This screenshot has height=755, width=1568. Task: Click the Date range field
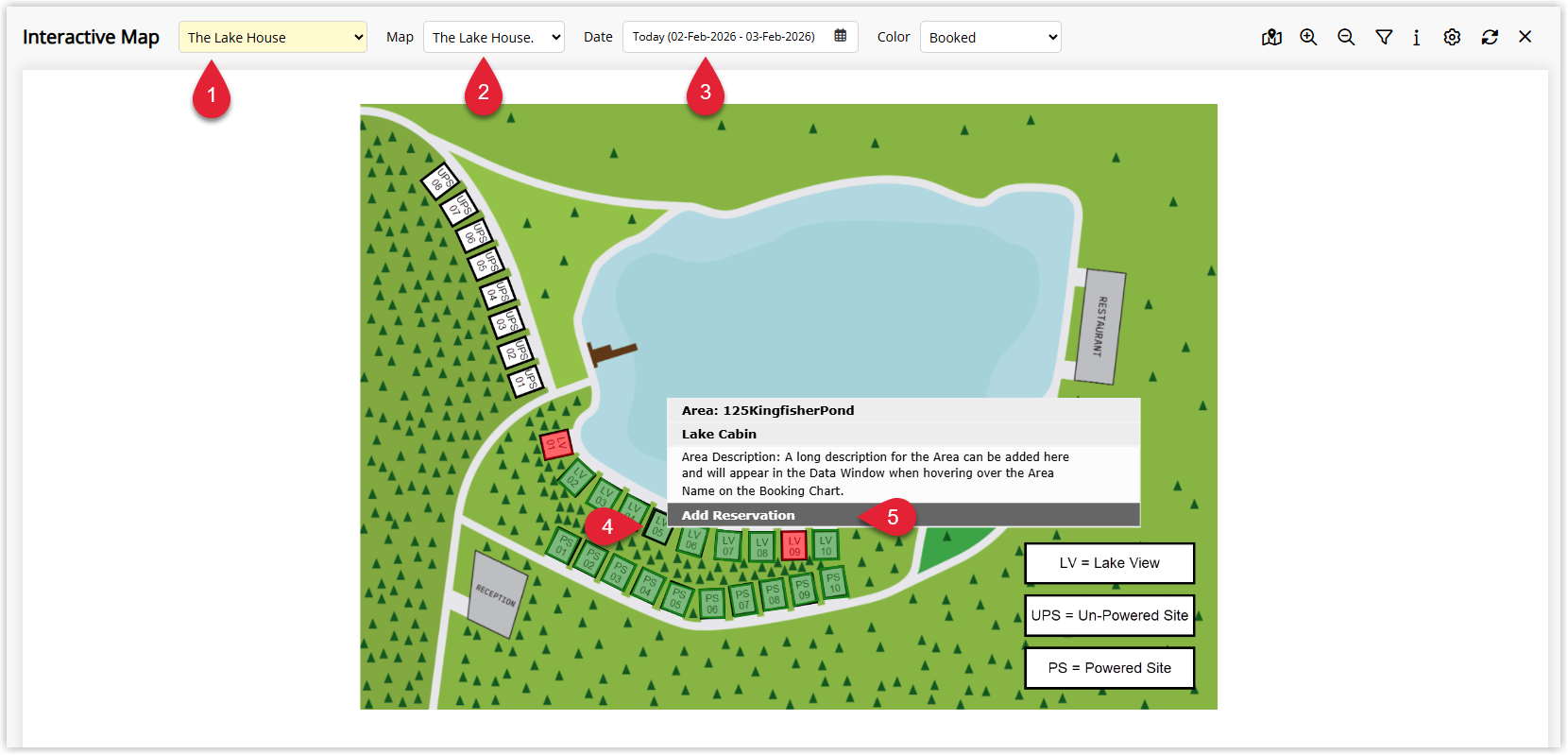(x=740, y=37)
